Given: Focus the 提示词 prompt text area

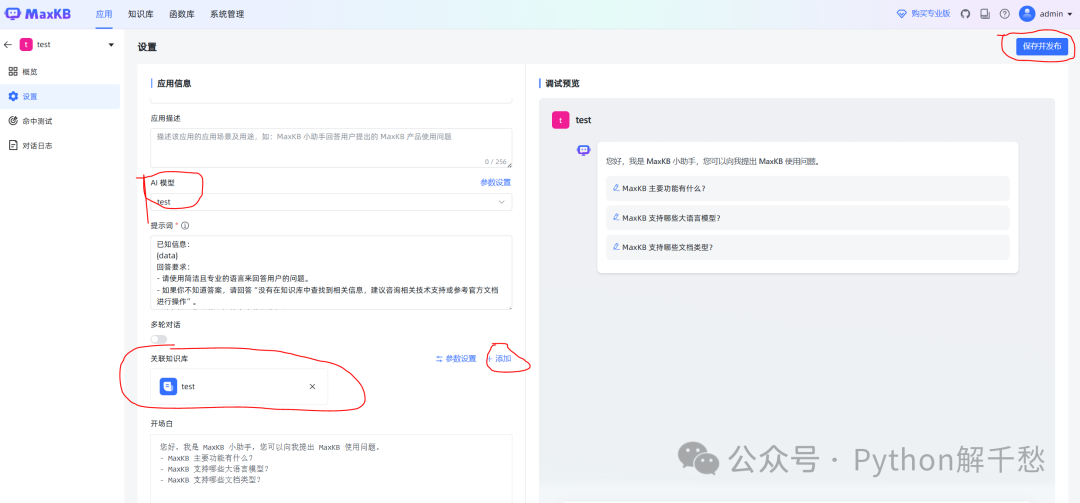Looking at the screenshot, I should pos(331,272).
